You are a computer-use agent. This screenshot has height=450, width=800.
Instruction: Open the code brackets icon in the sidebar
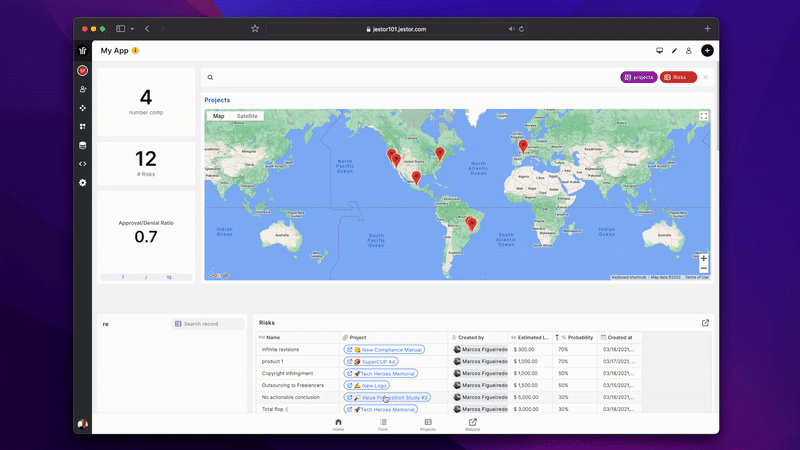pos(83,164)
